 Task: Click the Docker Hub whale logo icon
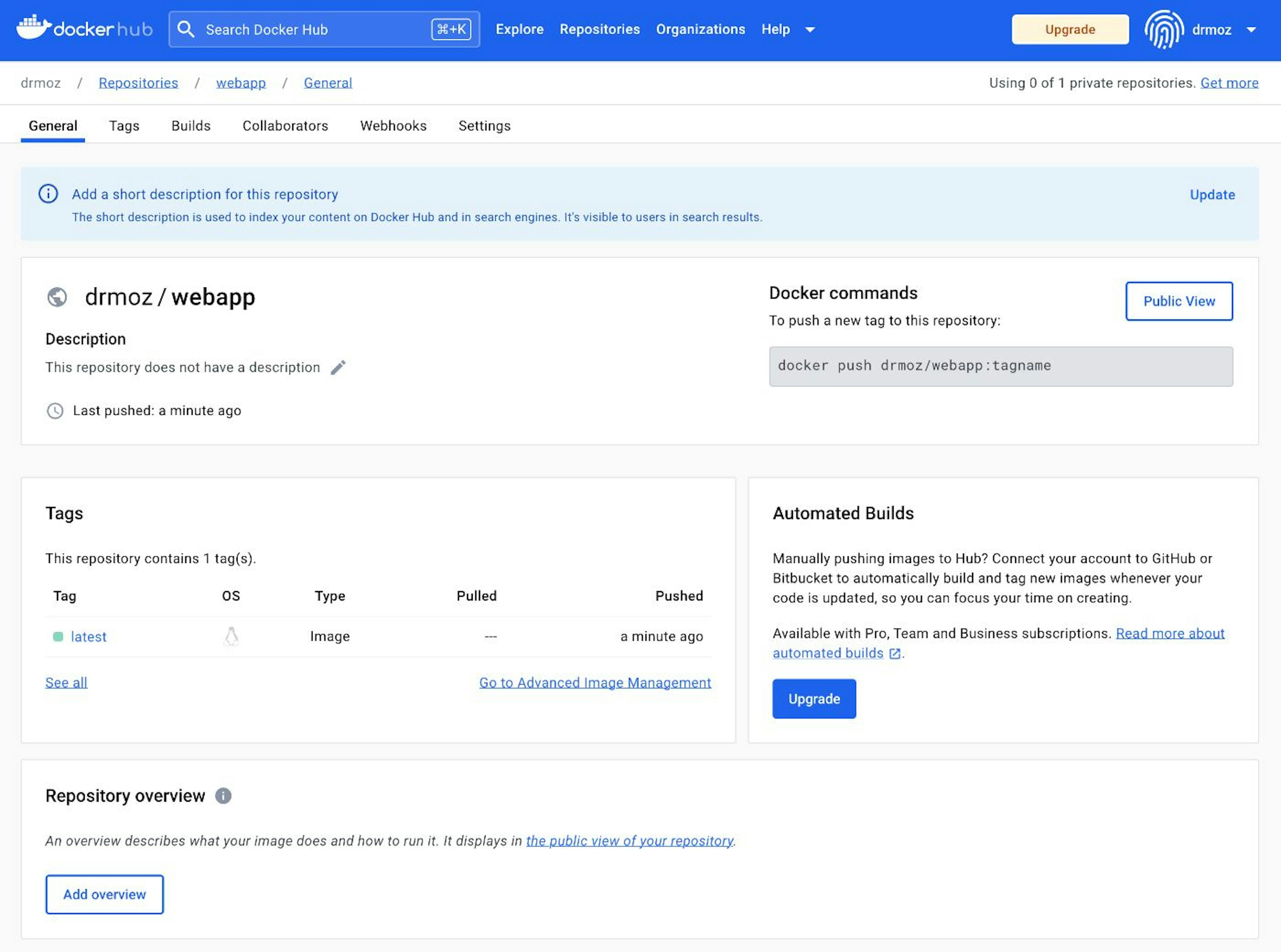point(34,28)
